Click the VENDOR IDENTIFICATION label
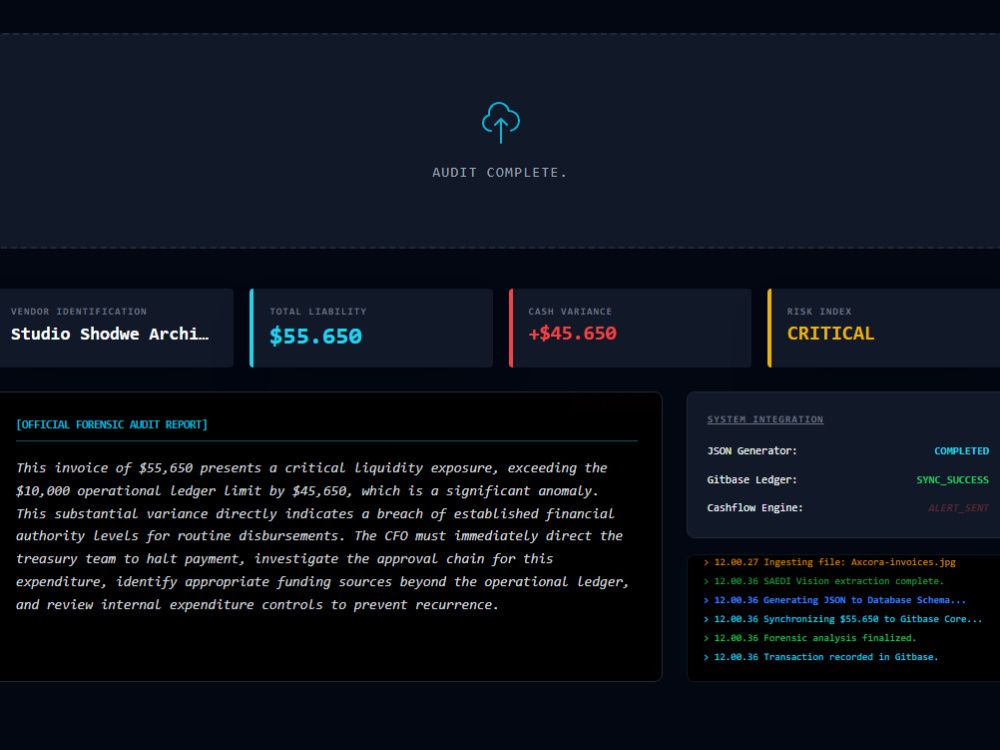 (78, 311)
